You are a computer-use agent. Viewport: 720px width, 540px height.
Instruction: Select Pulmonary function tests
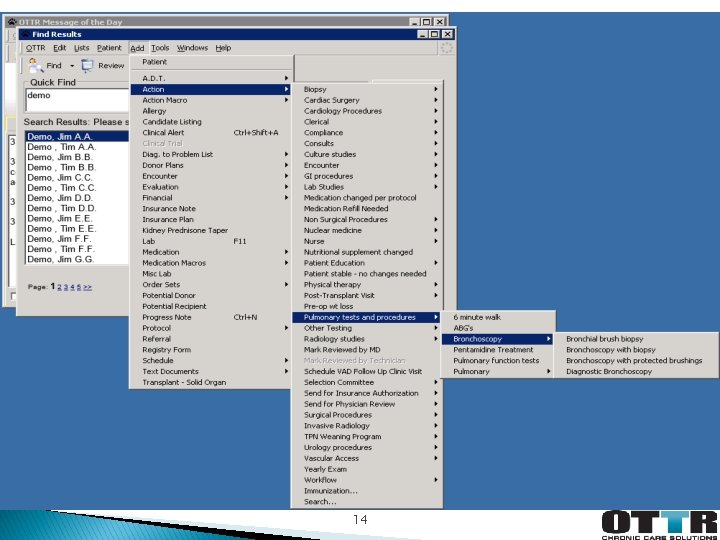click(497, 361)
